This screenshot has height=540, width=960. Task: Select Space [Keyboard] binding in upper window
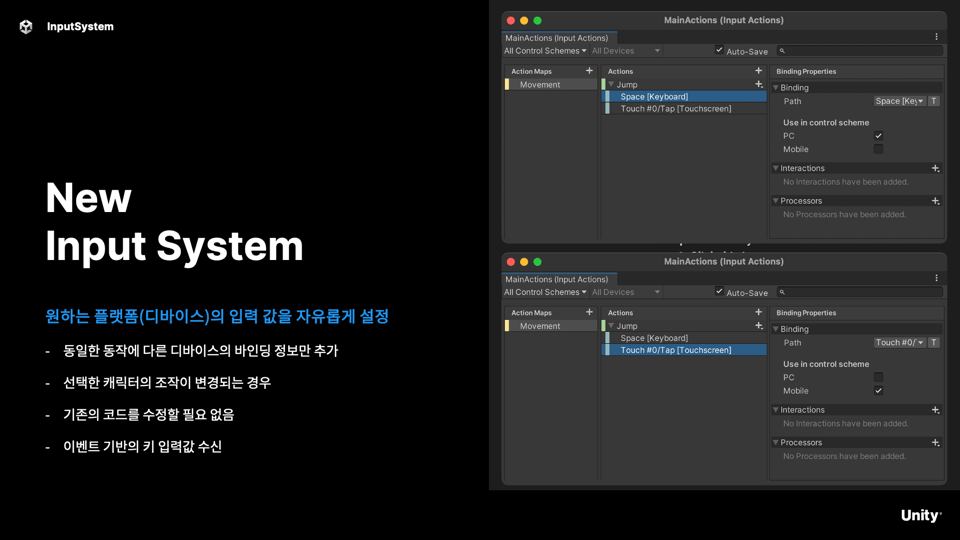pos(684,97)
